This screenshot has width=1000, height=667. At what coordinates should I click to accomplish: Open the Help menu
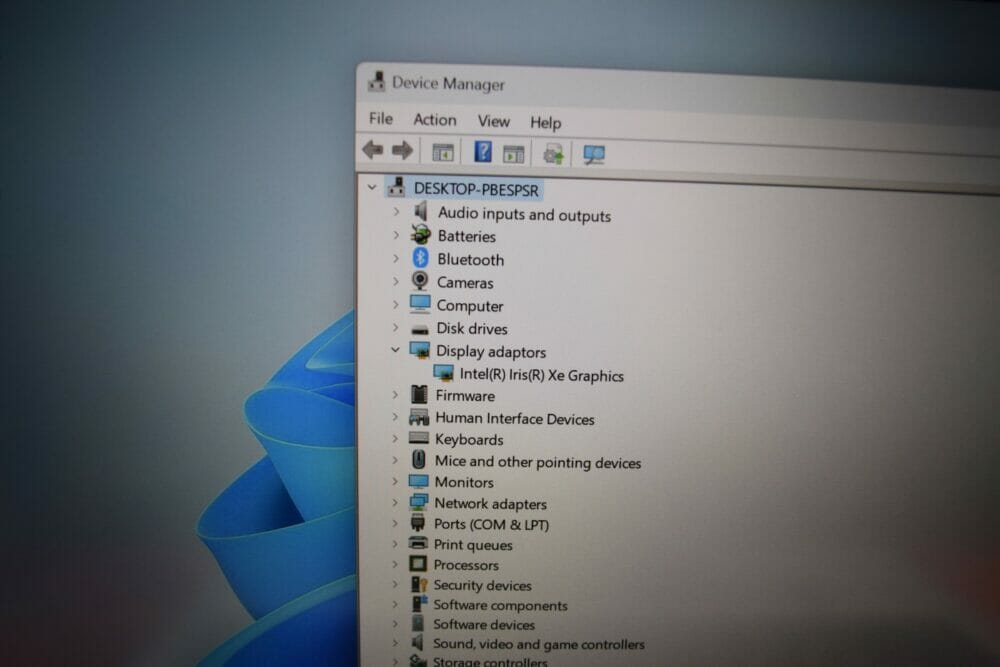(545, 122)
